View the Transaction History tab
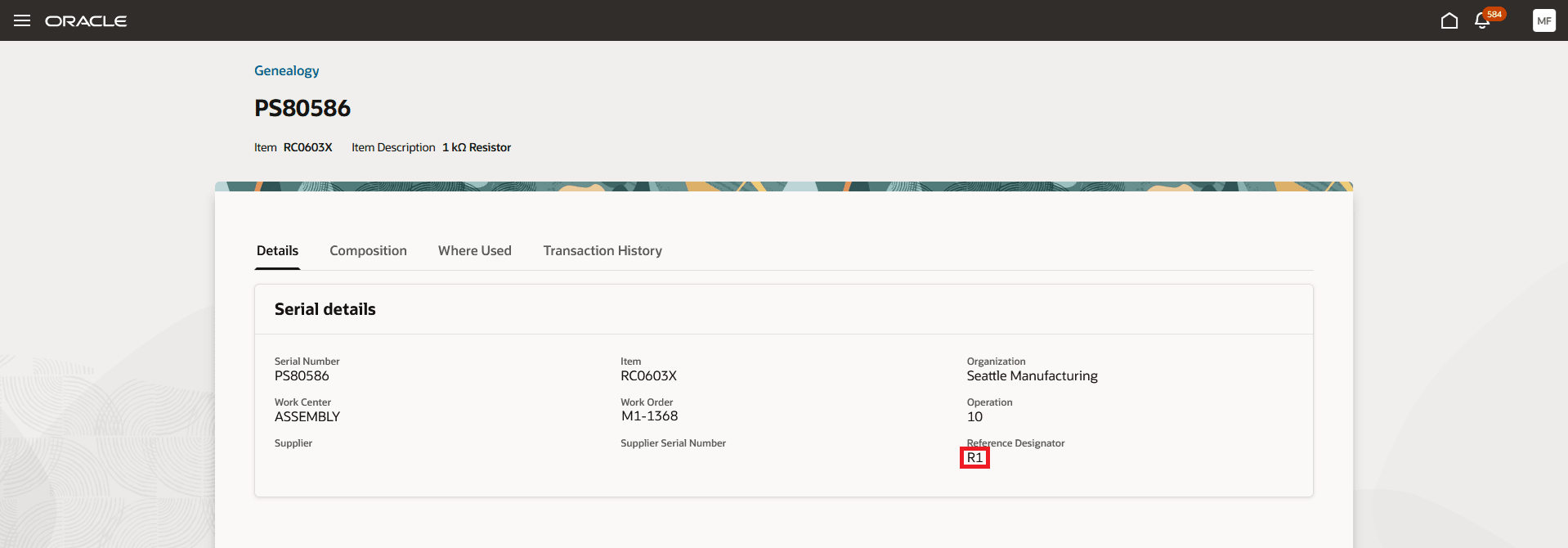Viewport: 1568px width, 548px height. pyautogui.click(x=603, y=251)
